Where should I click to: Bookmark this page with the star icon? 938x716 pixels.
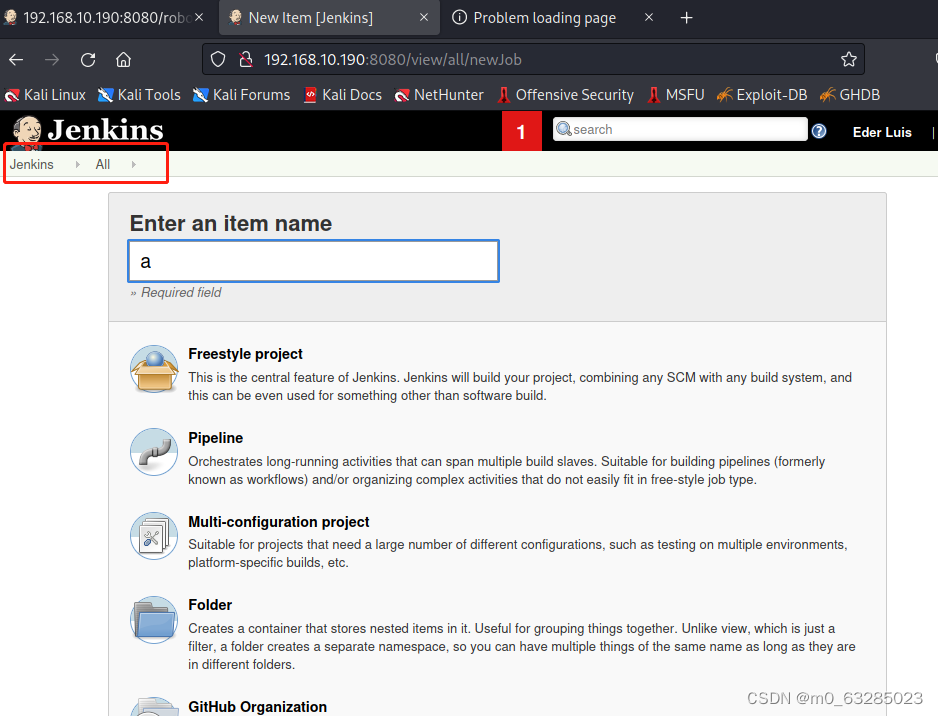tap(848, 59)
